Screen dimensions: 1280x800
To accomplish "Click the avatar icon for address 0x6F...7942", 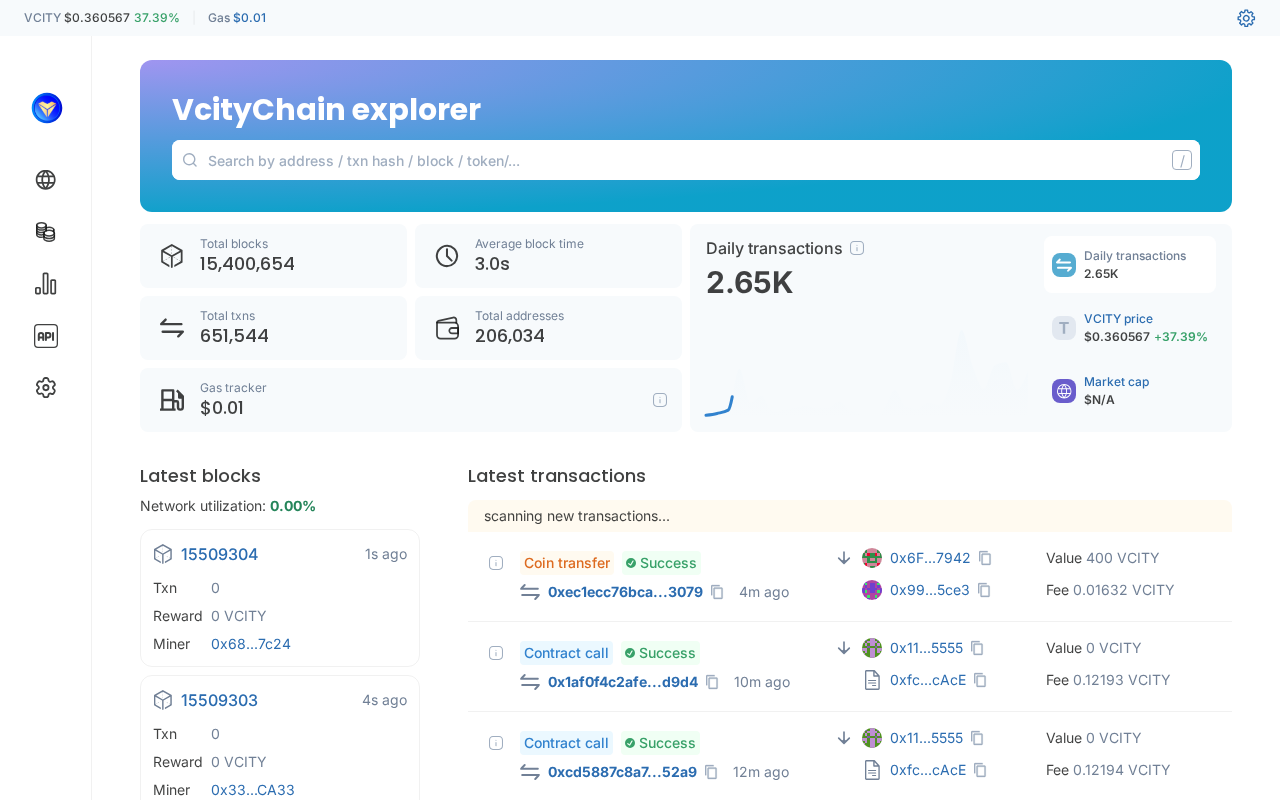I will (x=872, y=558).
